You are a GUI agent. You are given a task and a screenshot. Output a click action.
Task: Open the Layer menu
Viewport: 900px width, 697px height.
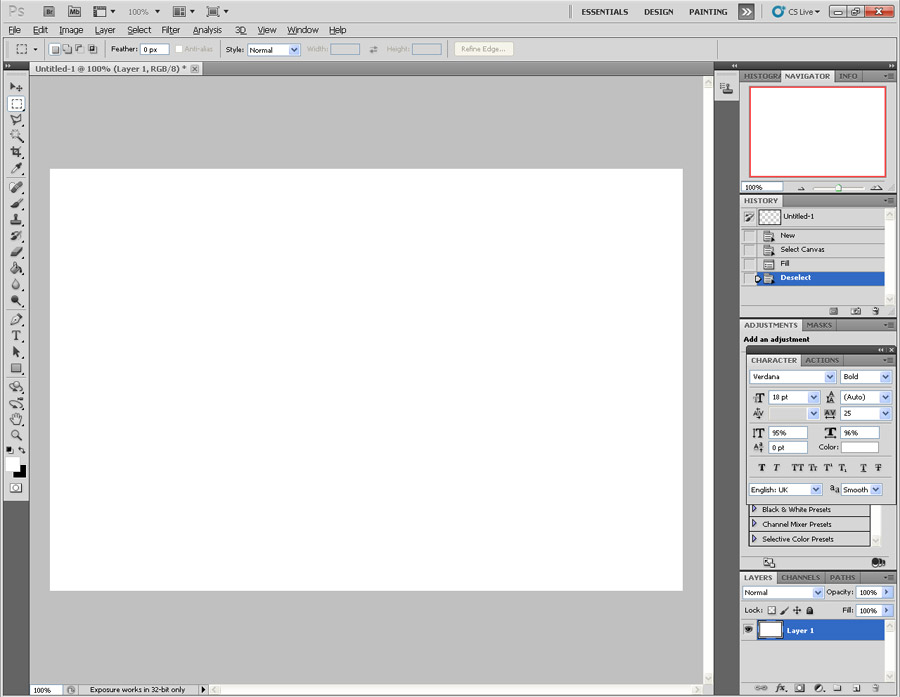click(105, 30)
